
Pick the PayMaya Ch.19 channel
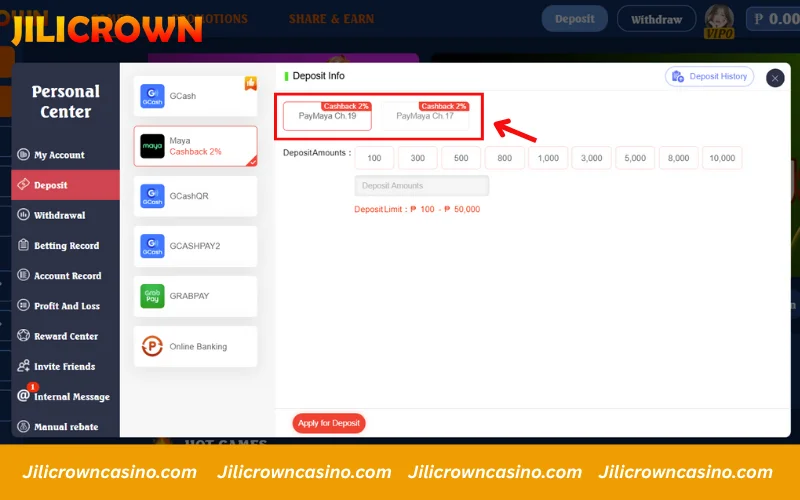[x=327, y=116]
